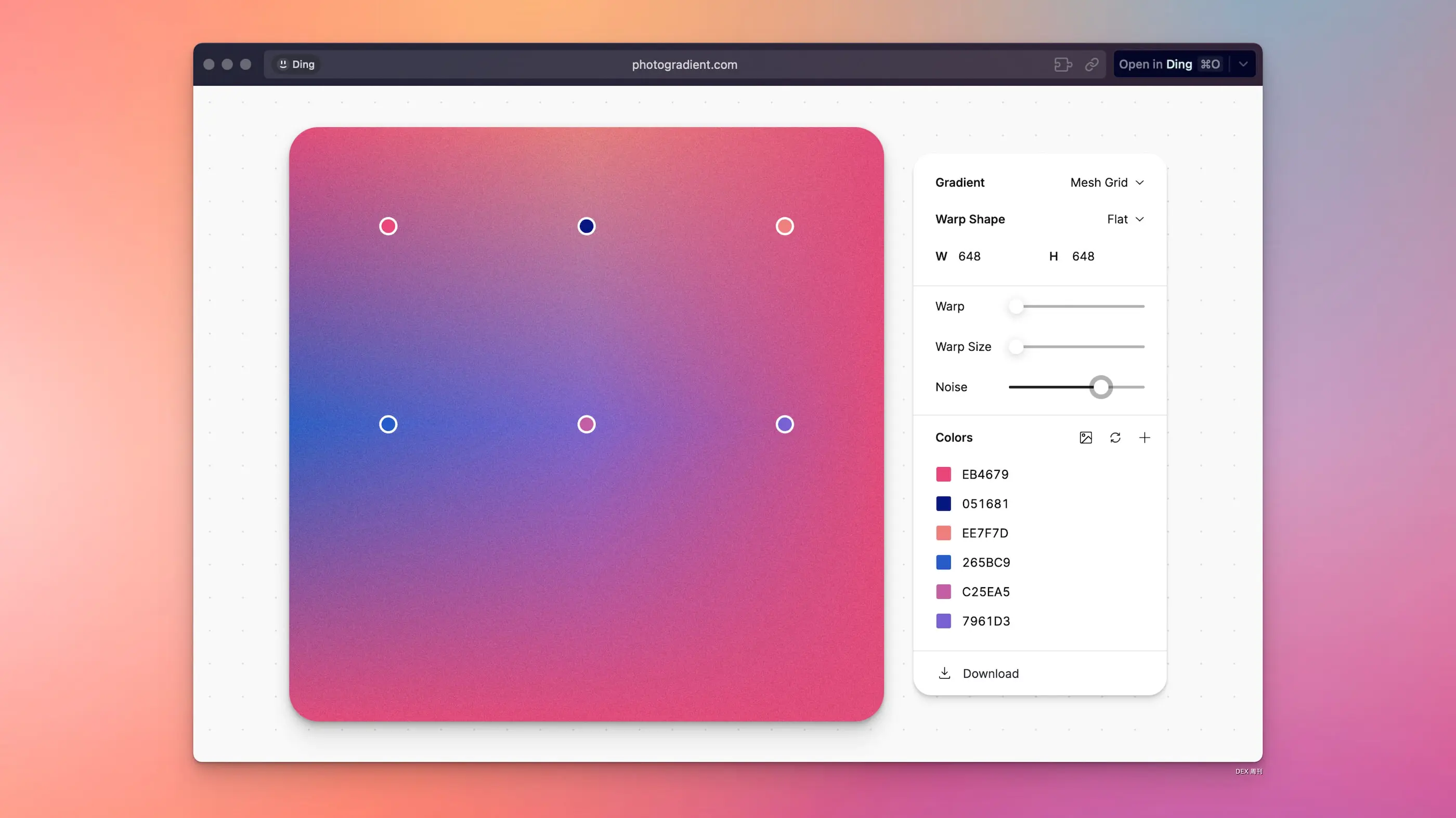Click the image import icon in Colors panel
The height and width of the screenshot is (818, 1456).
tap(1086, 437)
